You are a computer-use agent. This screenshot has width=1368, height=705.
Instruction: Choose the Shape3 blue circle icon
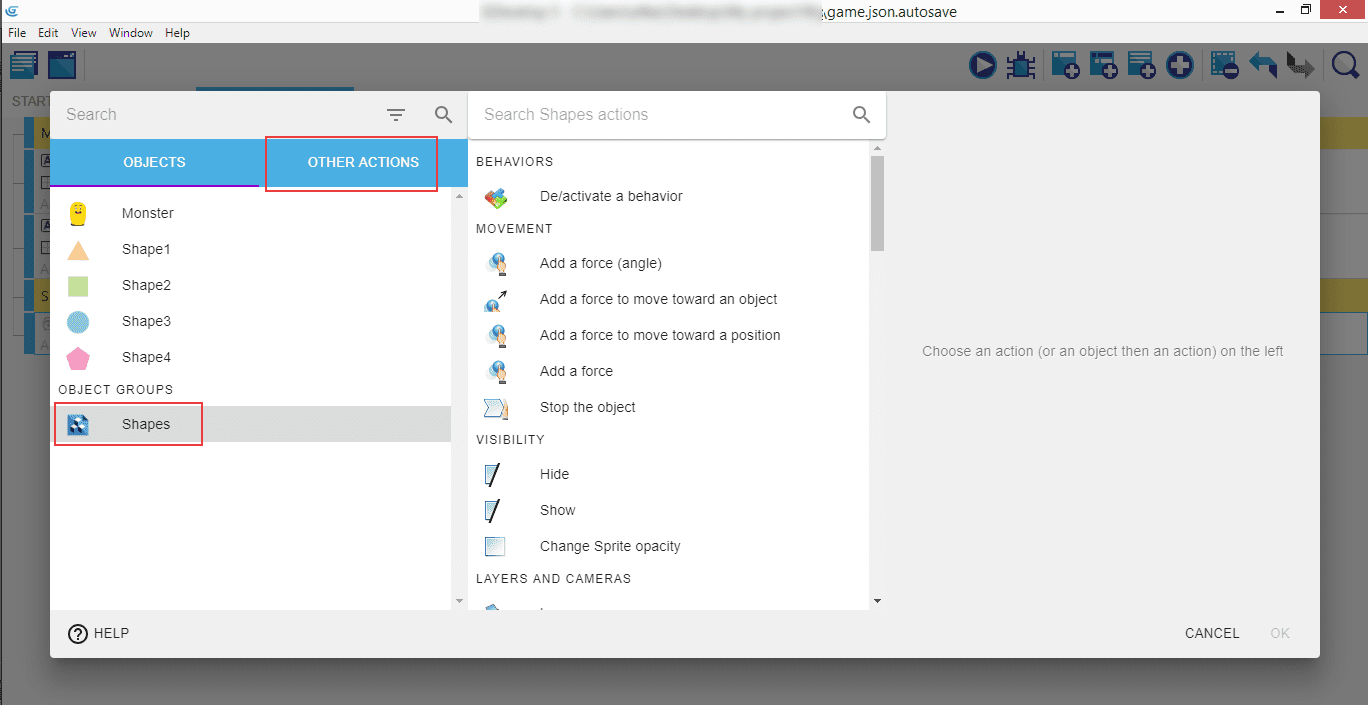pyautogui.click(x=78, y=322)
